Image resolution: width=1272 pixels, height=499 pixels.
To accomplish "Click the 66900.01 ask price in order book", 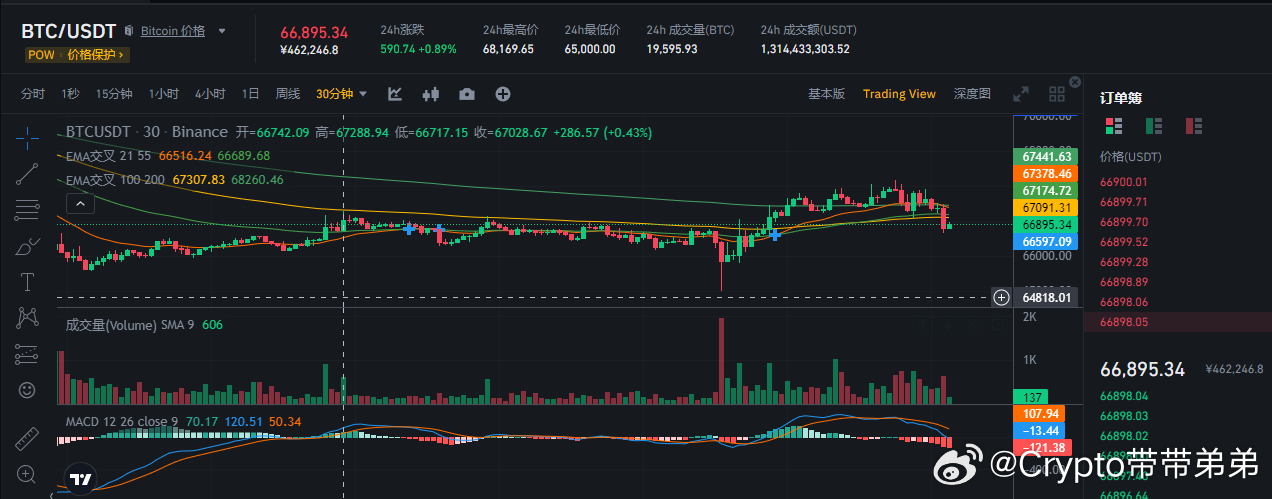I will tap(1123, 182).
